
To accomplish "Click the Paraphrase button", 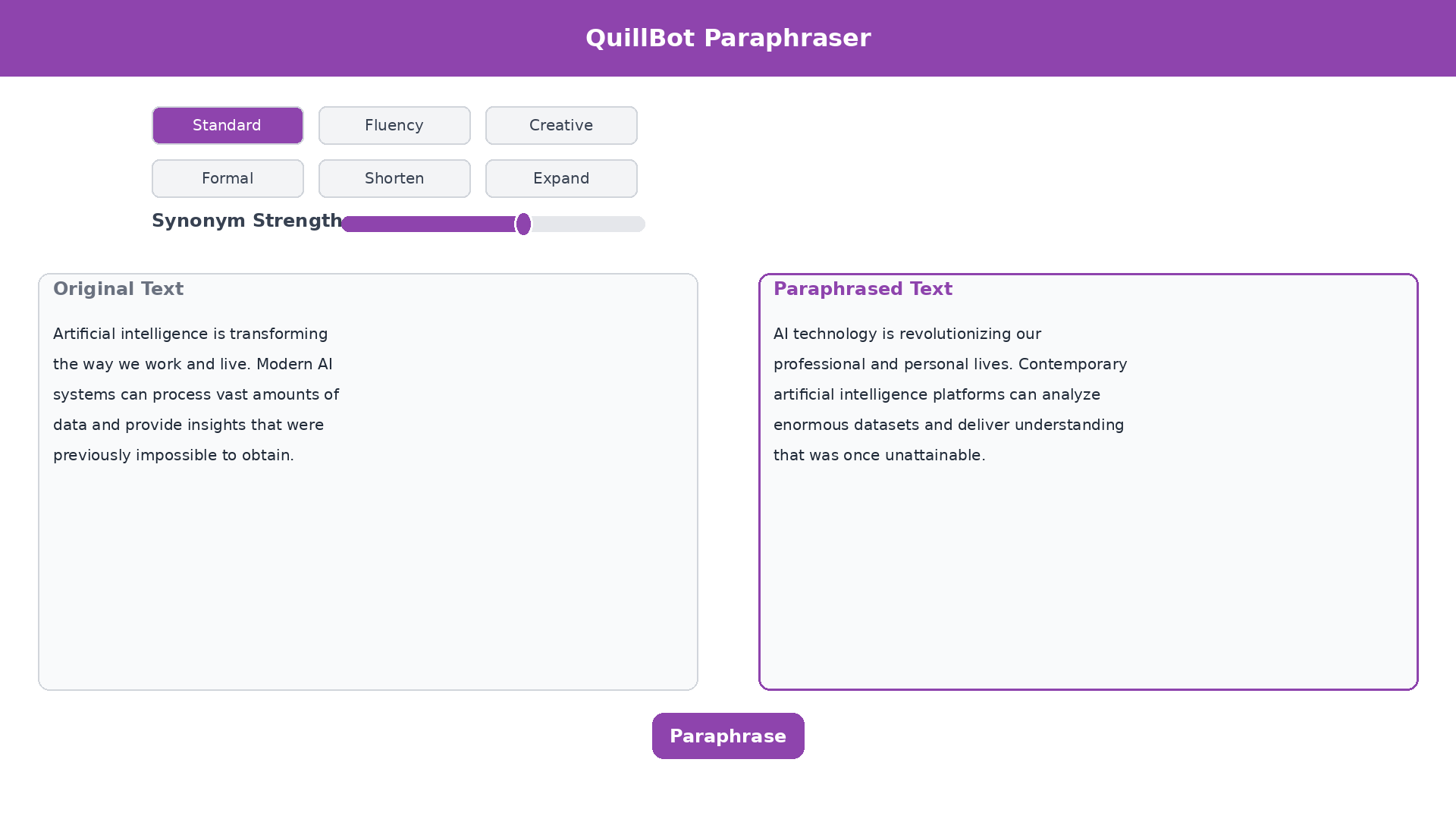I will [727, 736].
